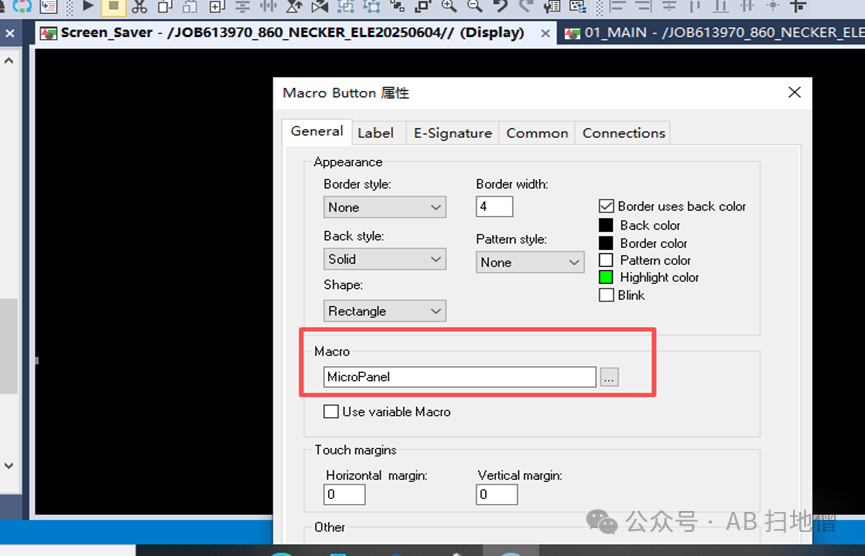This screenshot has height=556, width=865.
Task: Click the Horizontal margin field
Action: pos(344,494)
